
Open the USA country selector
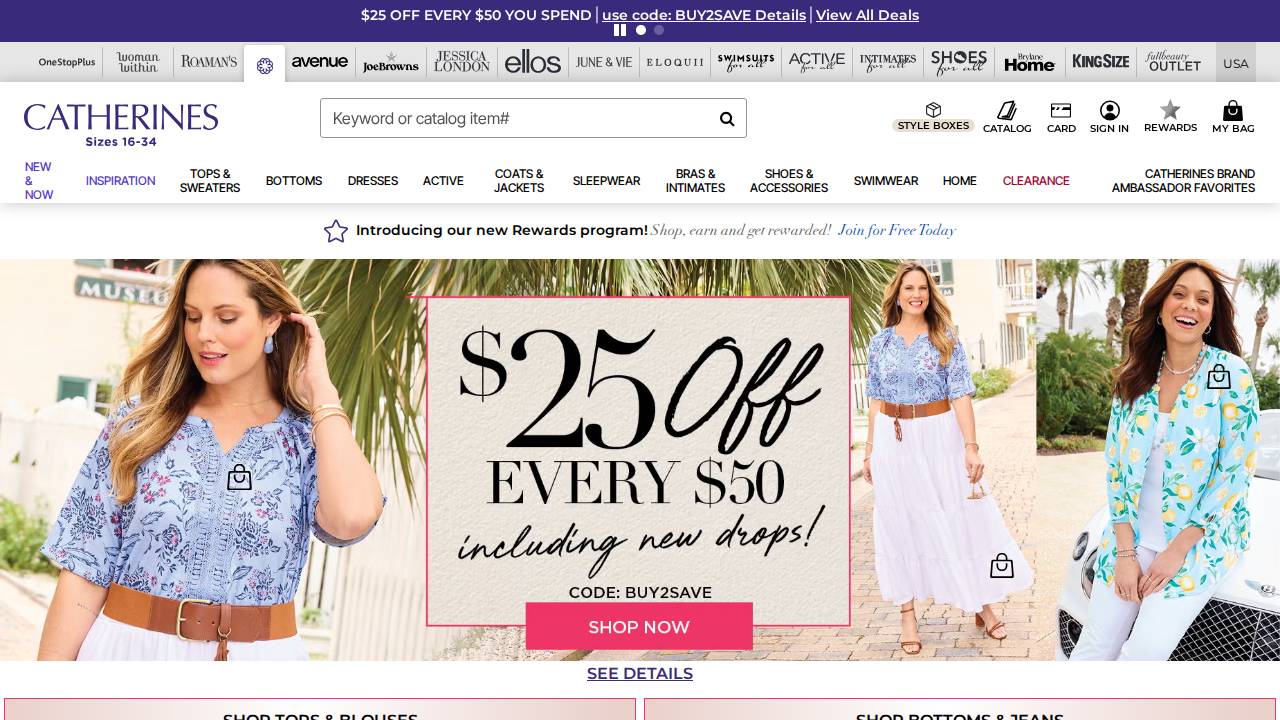click(1236, 63)
